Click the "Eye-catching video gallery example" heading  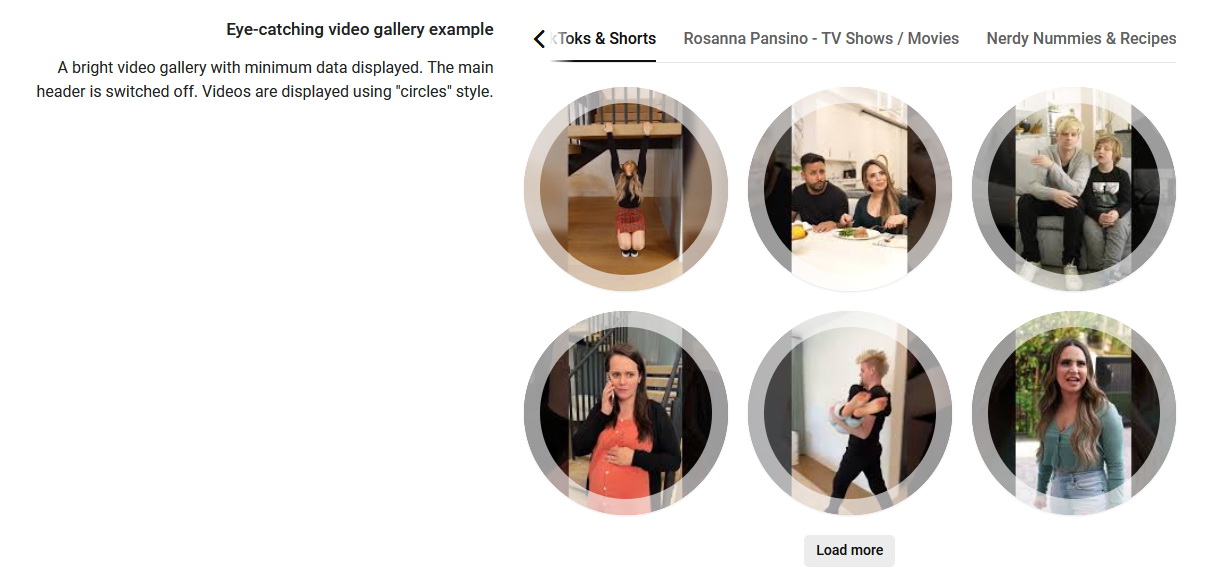coord(360,29)
